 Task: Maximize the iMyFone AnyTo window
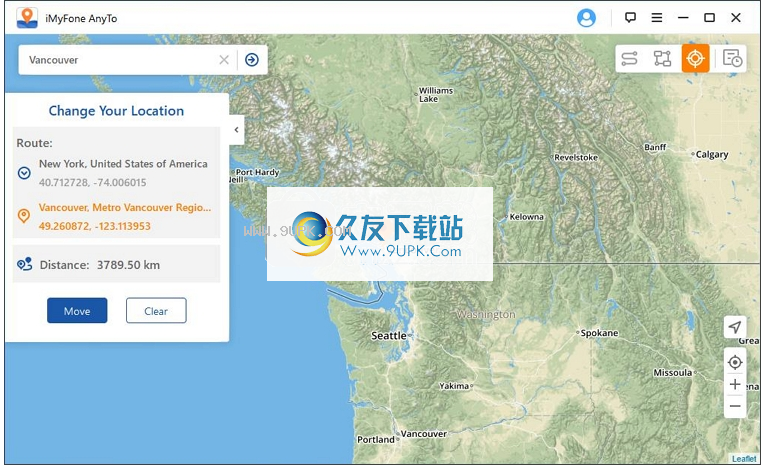click(x=710, y=18)
